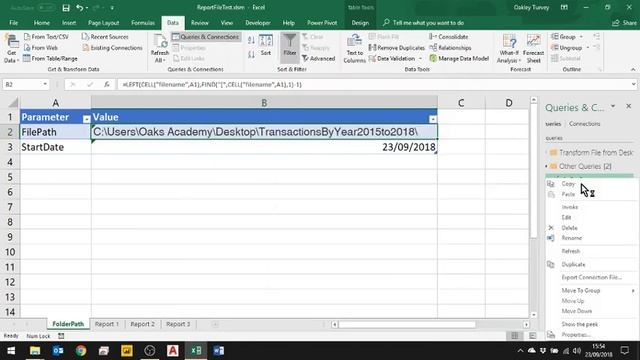Select the cell with 23/09/2018
640x360 pixels.
264,147
